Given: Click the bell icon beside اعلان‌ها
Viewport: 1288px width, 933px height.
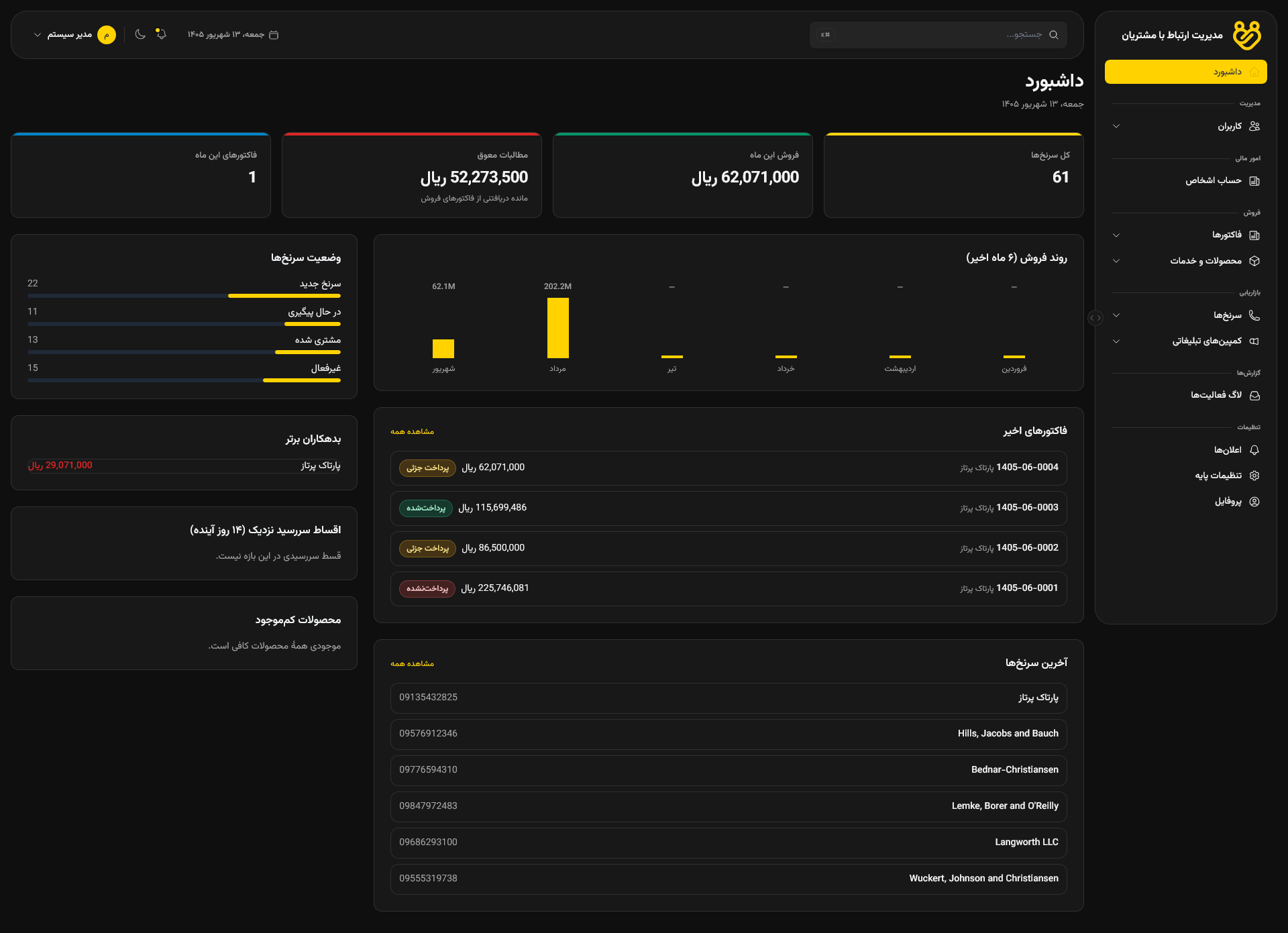Looking at the screenshot, I should 1254,450.
